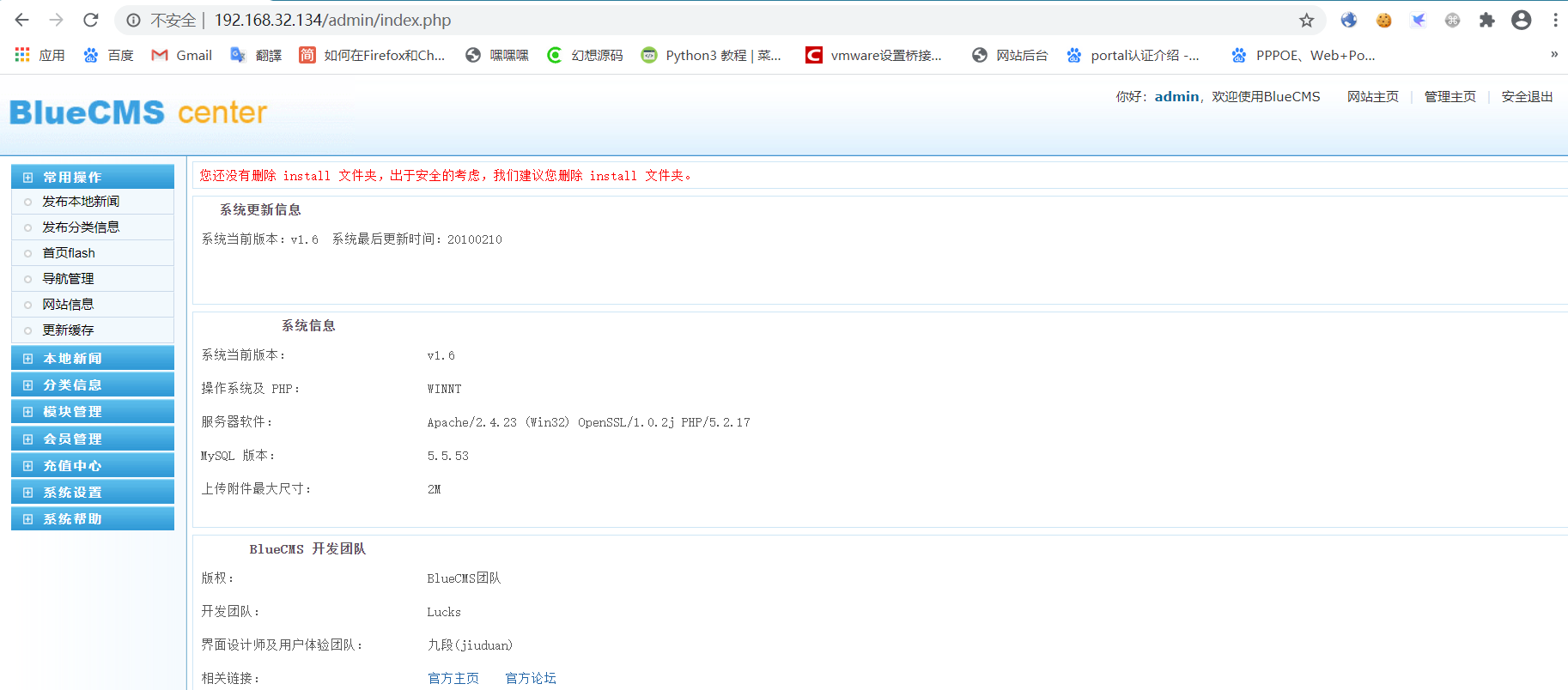Click the 九段(jiuduan) designer text
Viewport: 1568px width, 690px height.
click(x=470, y=645)
